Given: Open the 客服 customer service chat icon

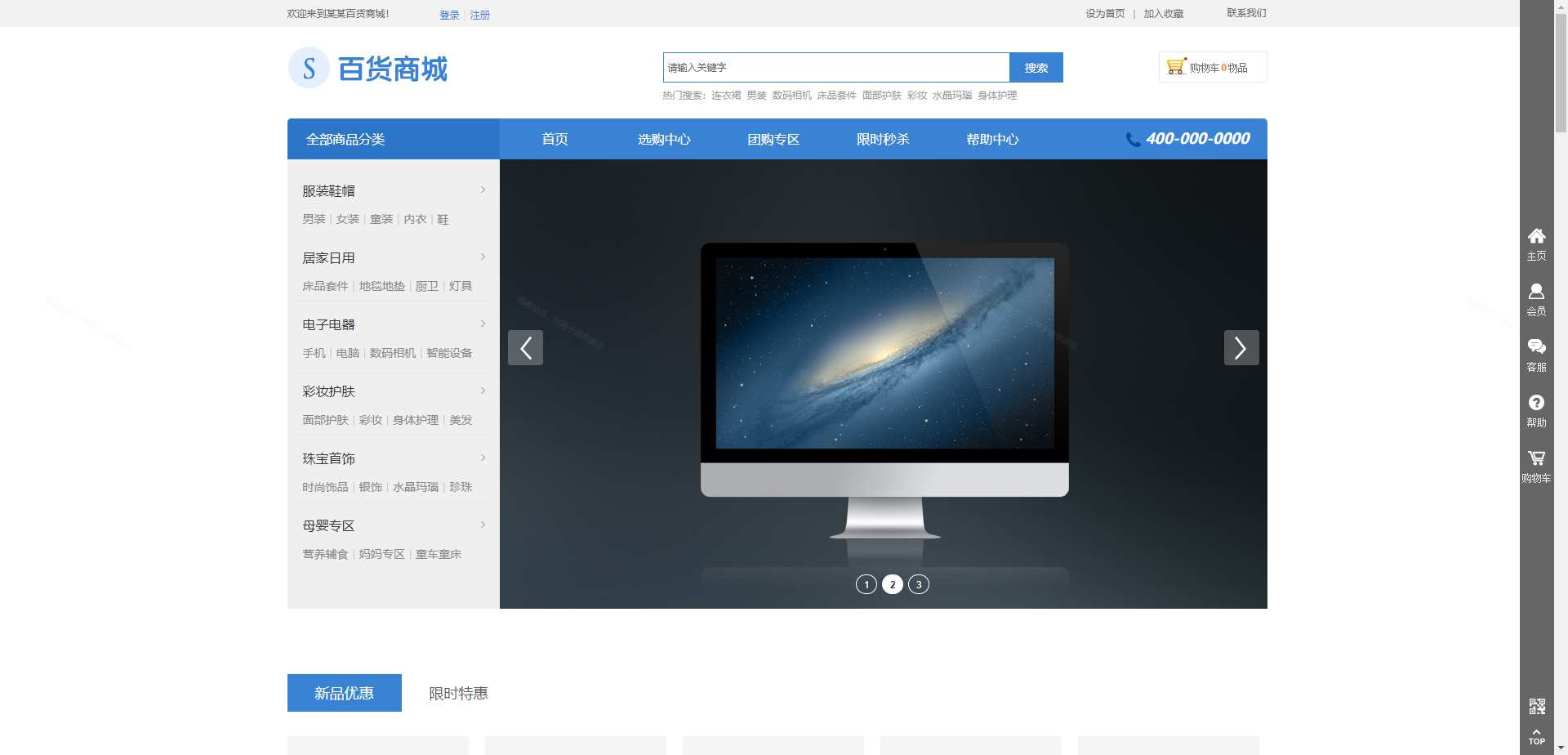Looking at the screenshot, I should (x=1536, y=347).
